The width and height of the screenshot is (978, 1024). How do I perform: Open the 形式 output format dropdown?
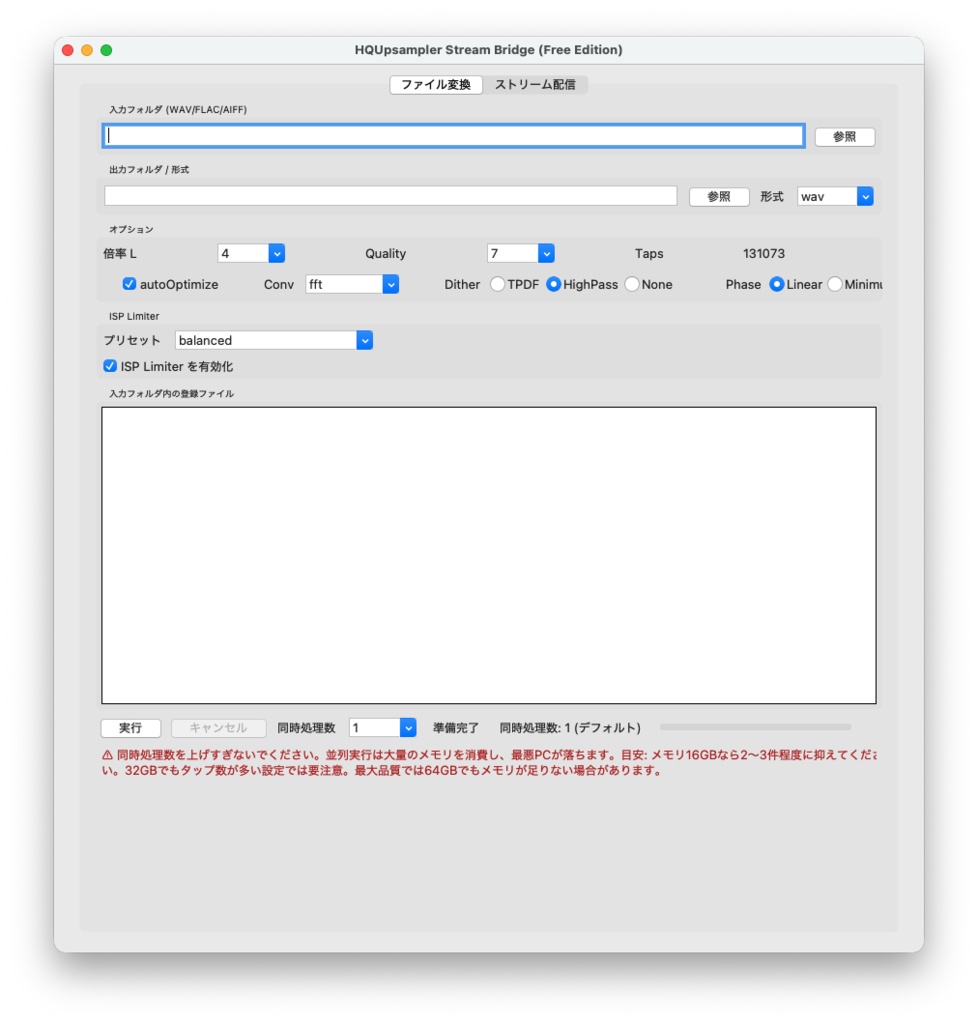[835, 196]
